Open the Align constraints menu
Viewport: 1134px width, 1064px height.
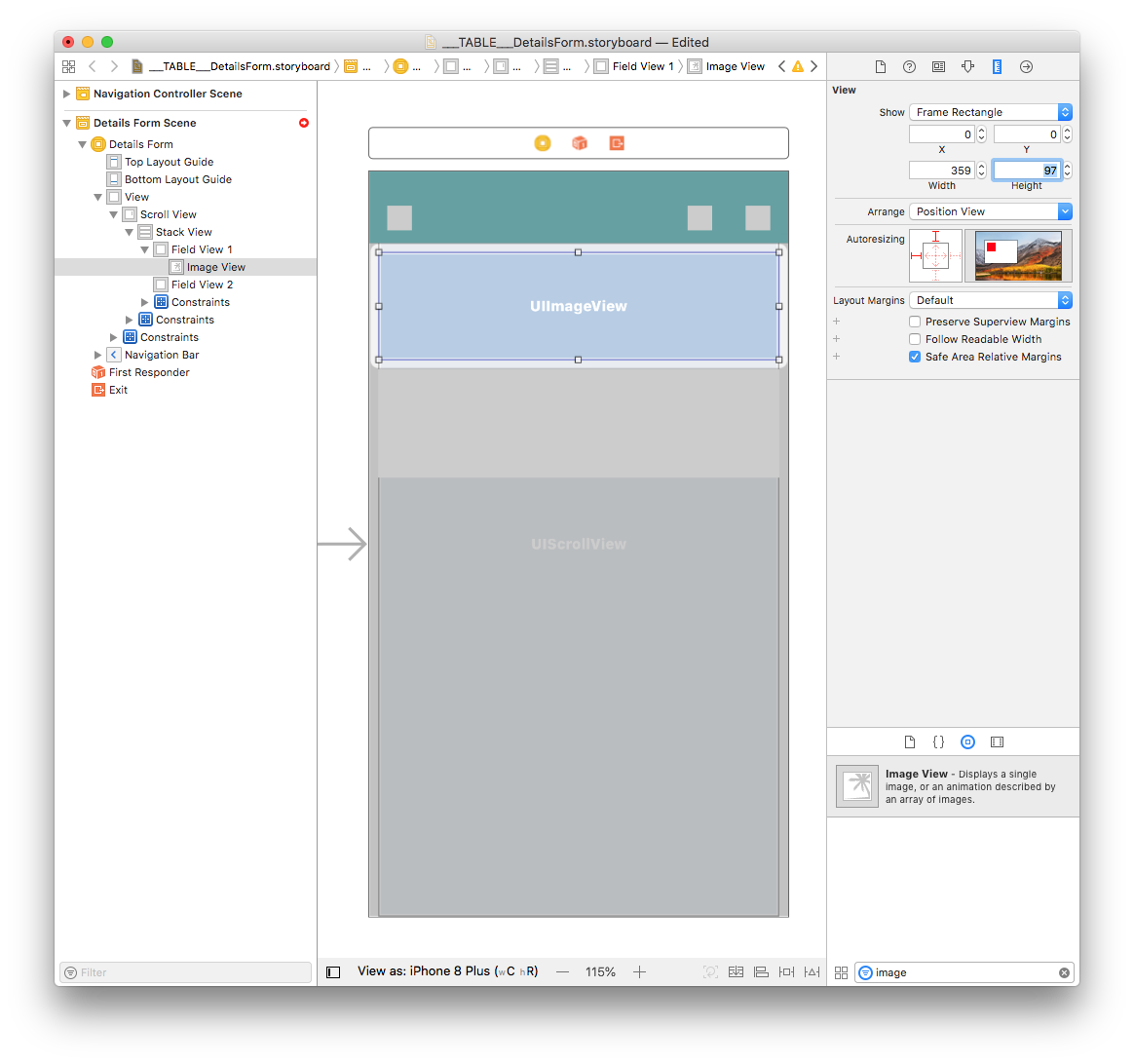[x=761, y=972]
